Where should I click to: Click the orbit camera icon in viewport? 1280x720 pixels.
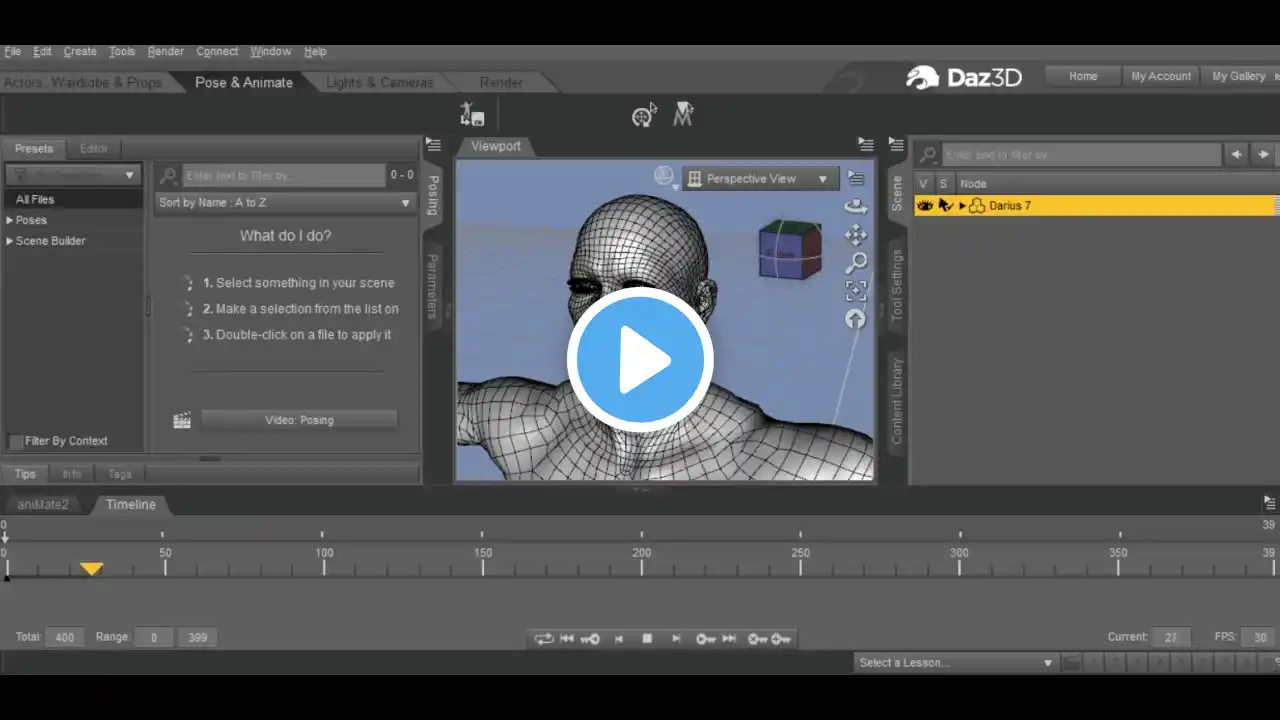(856, 207)
